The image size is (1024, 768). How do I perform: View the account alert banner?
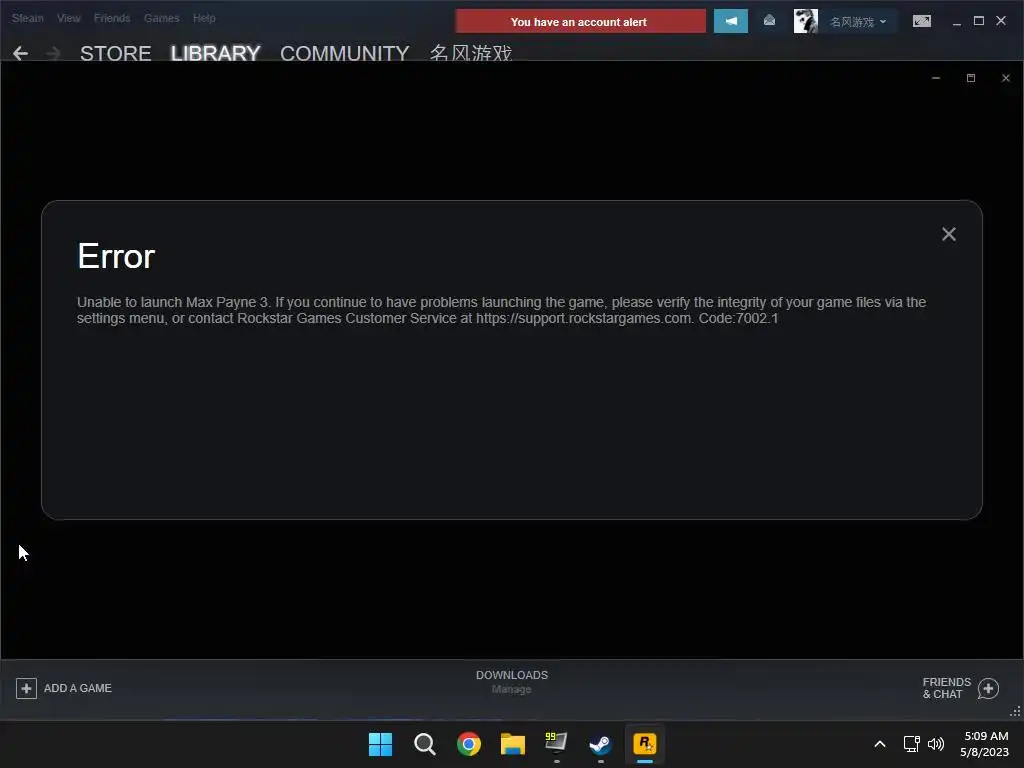580,22
